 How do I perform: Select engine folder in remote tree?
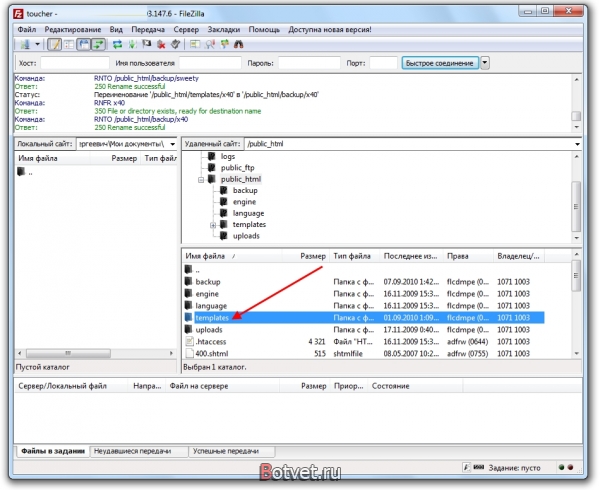click(x=244, y=202)
